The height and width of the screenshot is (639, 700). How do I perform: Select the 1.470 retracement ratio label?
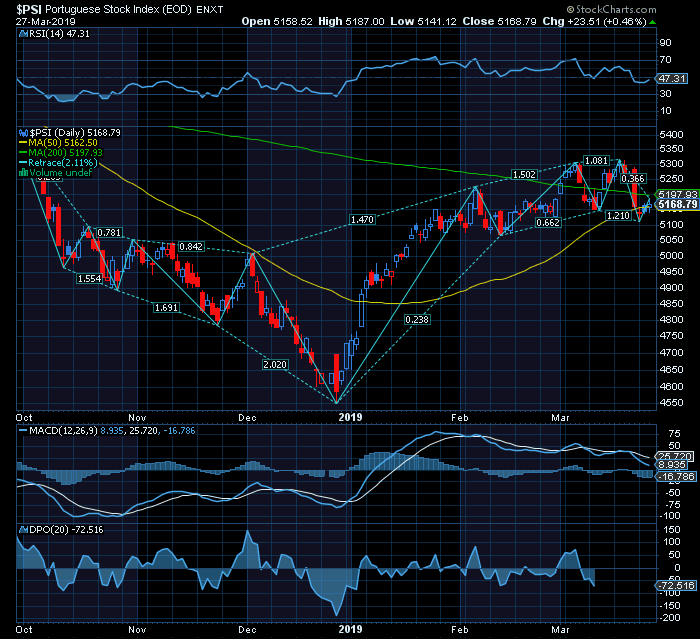coord(361,219)
